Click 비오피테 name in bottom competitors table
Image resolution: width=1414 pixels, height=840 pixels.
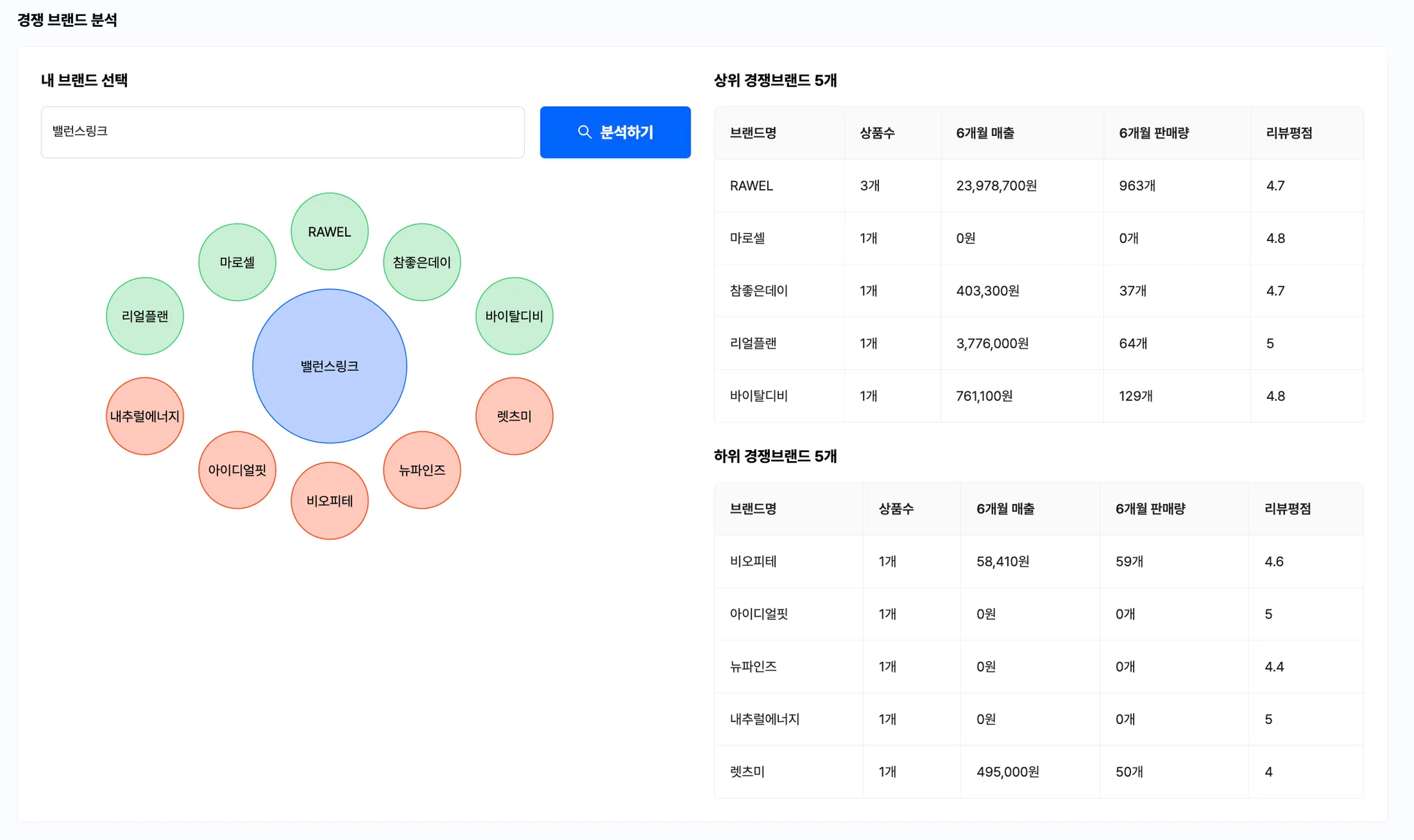click(x=753, y=561)
